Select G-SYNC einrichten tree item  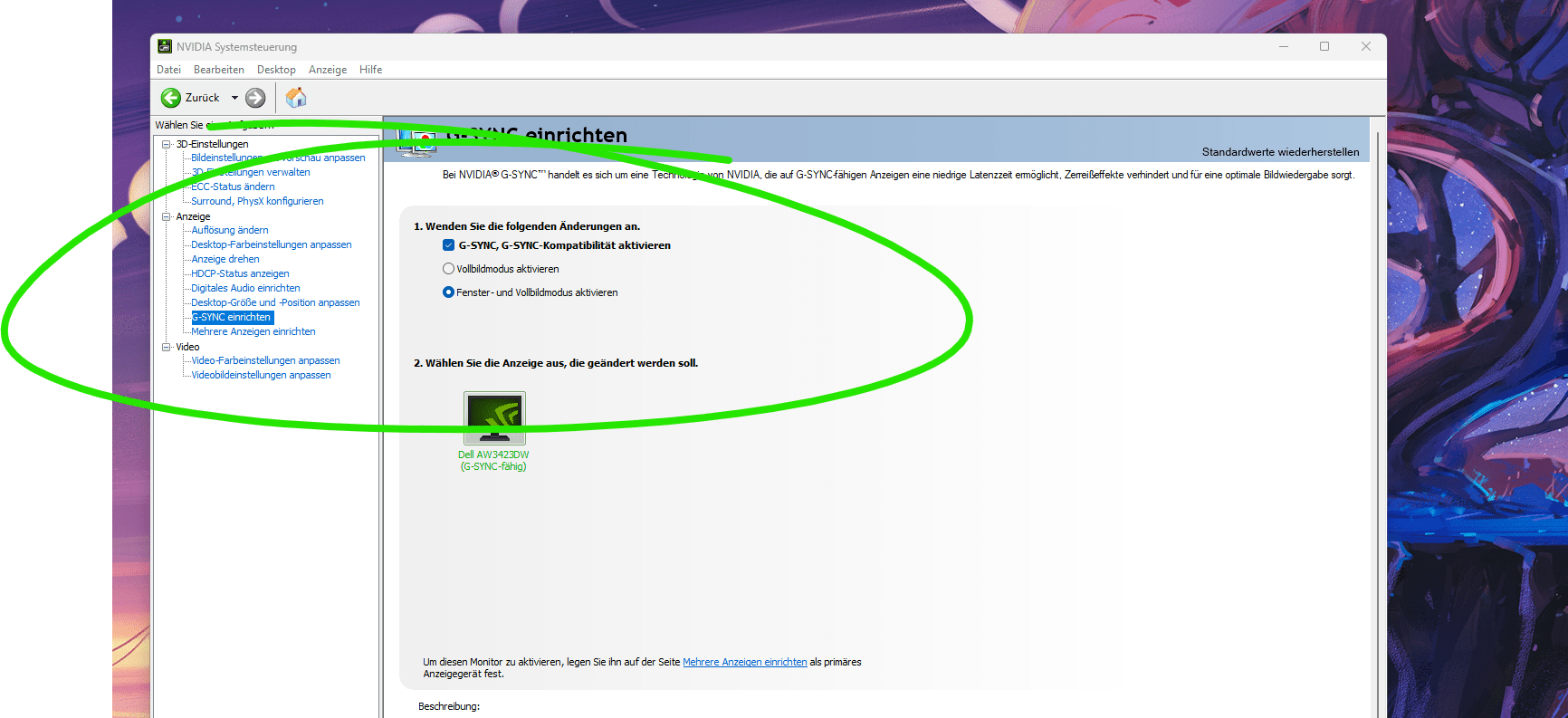[x=232, y=317]
